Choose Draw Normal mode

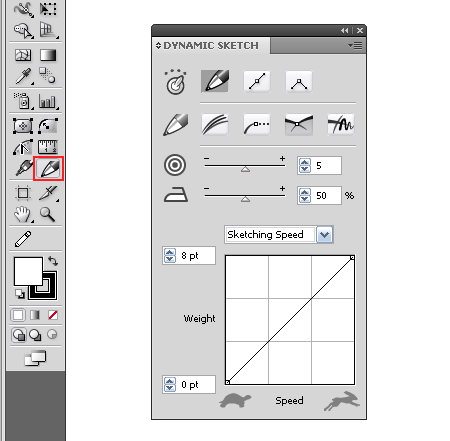pos(19,335)
